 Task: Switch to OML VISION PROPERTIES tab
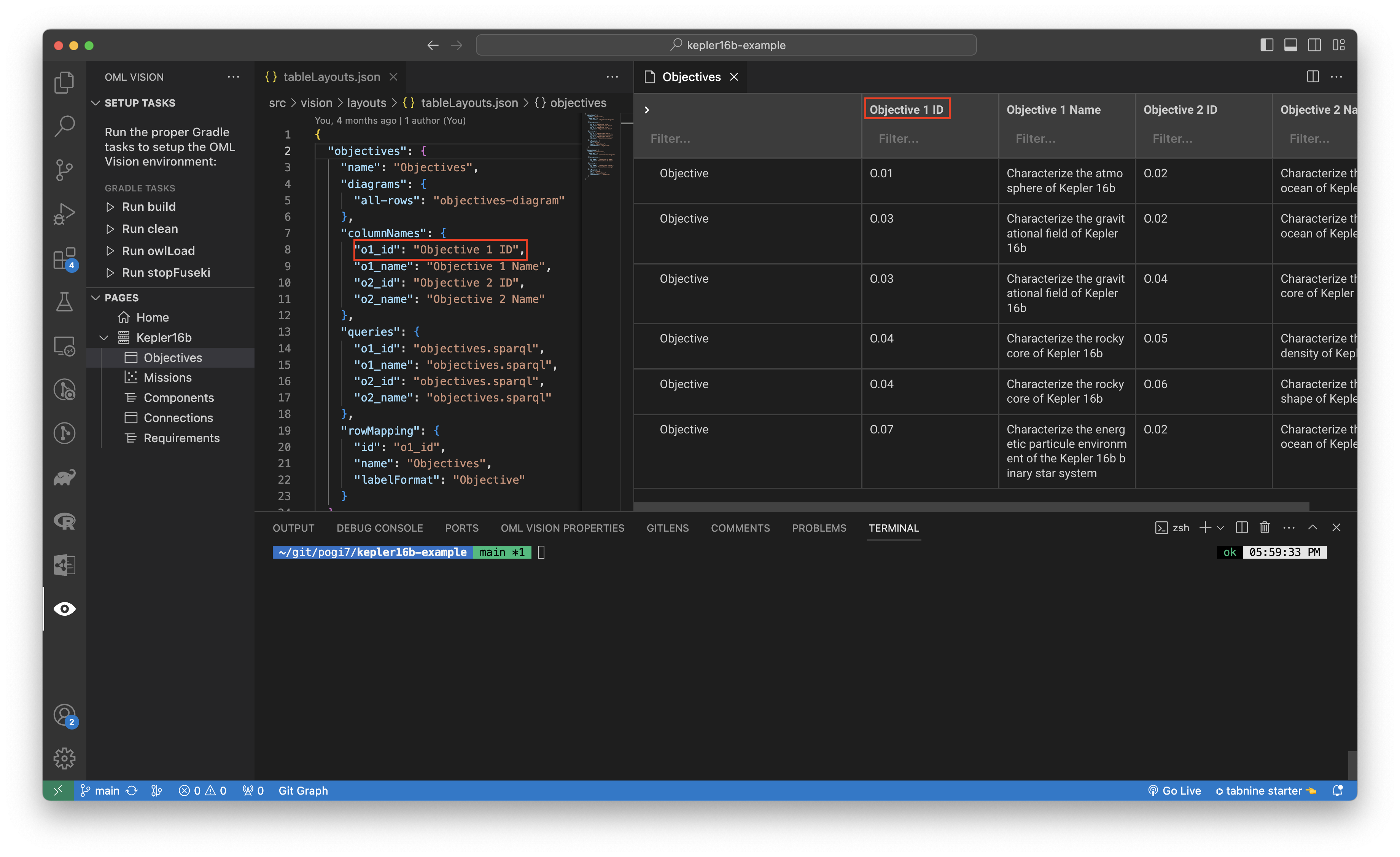pyautogui.click(x=563, y=528)
